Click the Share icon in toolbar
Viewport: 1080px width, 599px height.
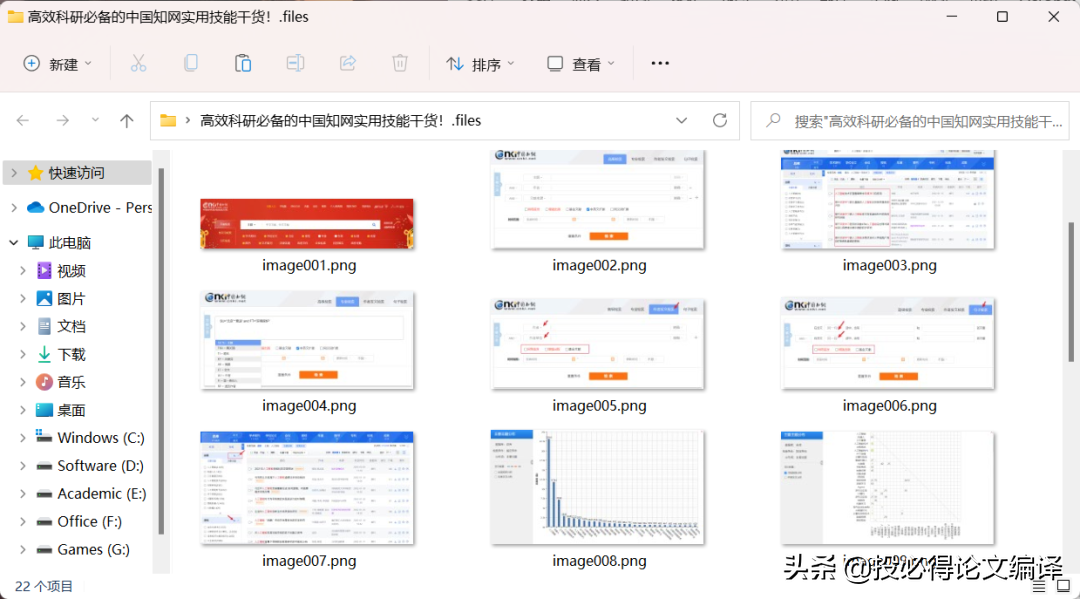pyautogui.click(x=348, y=64)
